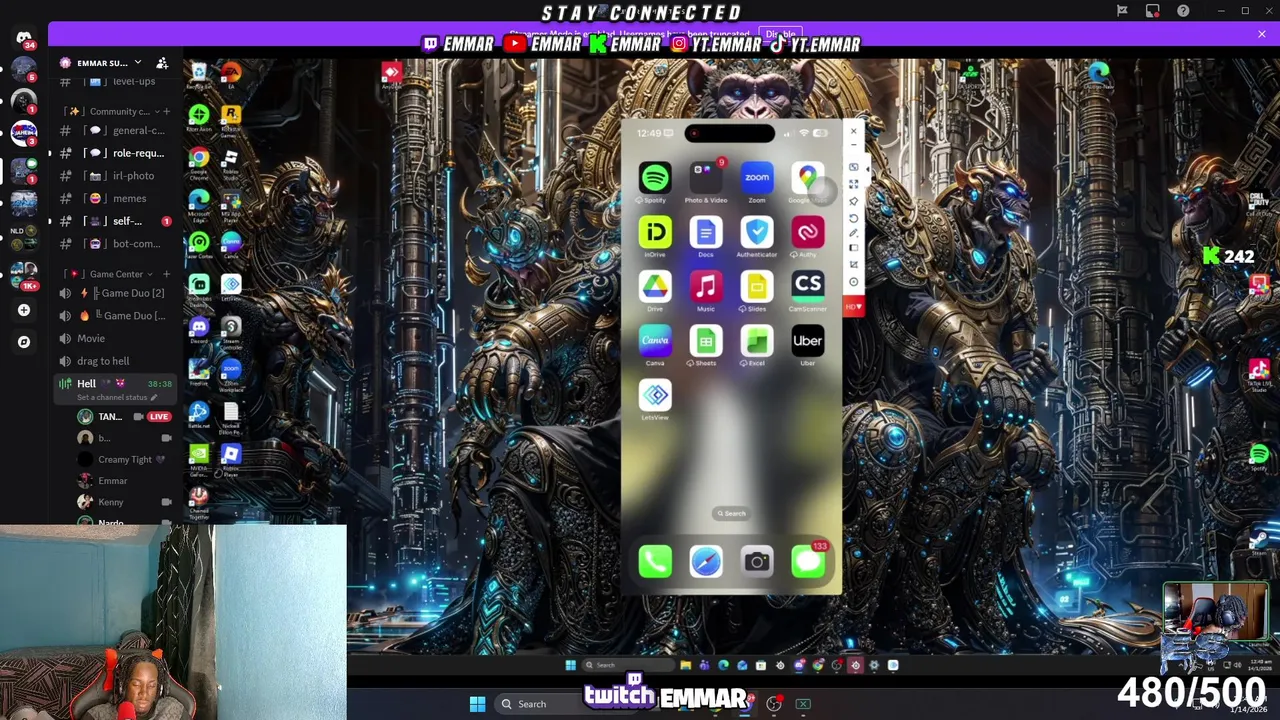
Task: Click the invite people icon in the server header
Action: [162, 63]
